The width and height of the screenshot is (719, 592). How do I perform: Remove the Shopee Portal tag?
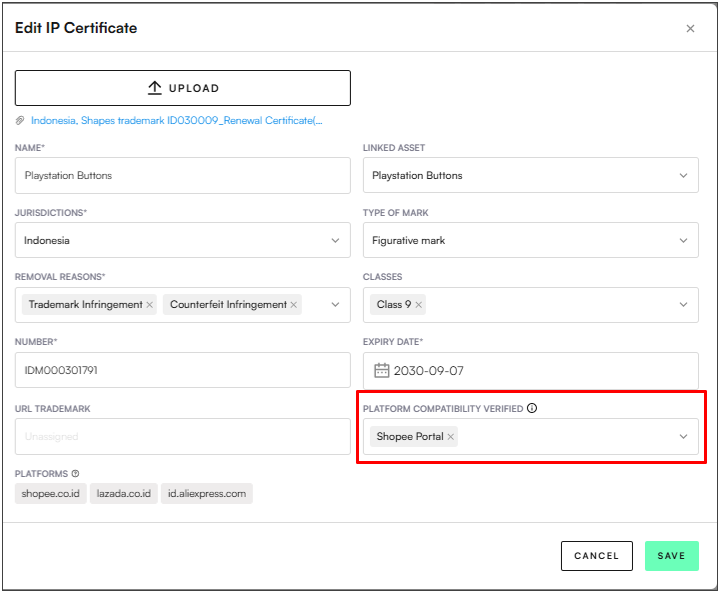pos(451,437)
